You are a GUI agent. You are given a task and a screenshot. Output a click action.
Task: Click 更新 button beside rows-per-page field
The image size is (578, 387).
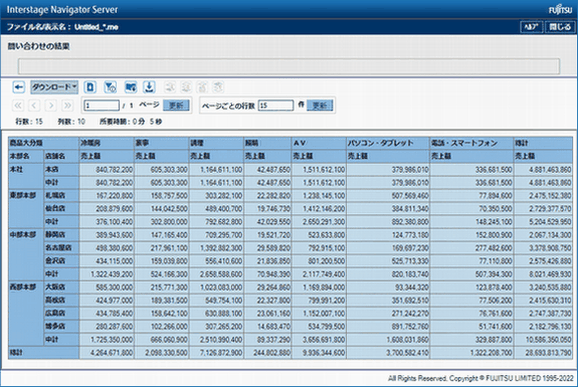coord(320,106)
